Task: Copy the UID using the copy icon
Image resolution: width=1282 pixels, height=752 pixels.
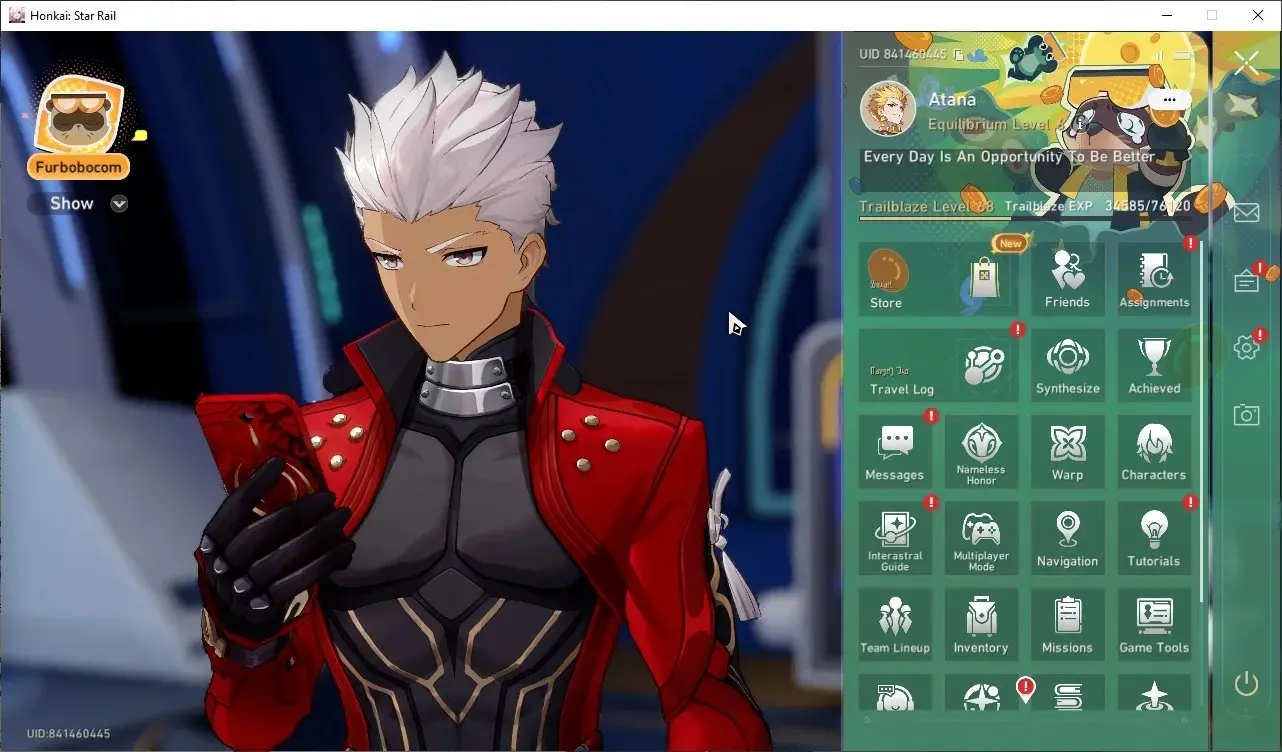Action: tap(959, 55)
